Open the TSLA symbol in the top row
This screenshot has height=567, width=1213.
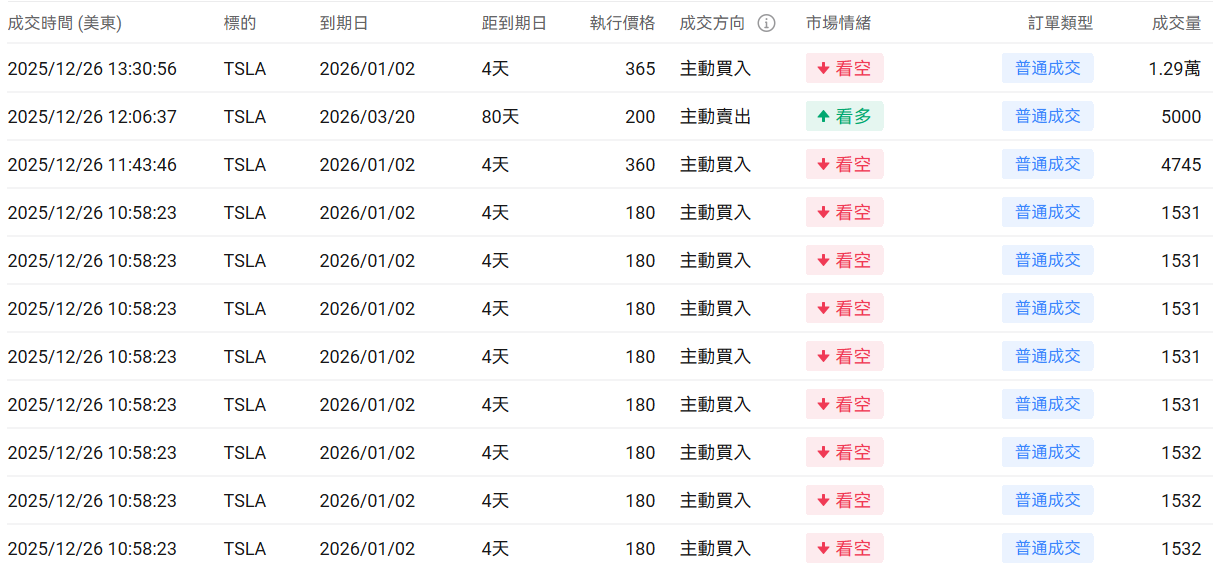click(x=245, y=69)
